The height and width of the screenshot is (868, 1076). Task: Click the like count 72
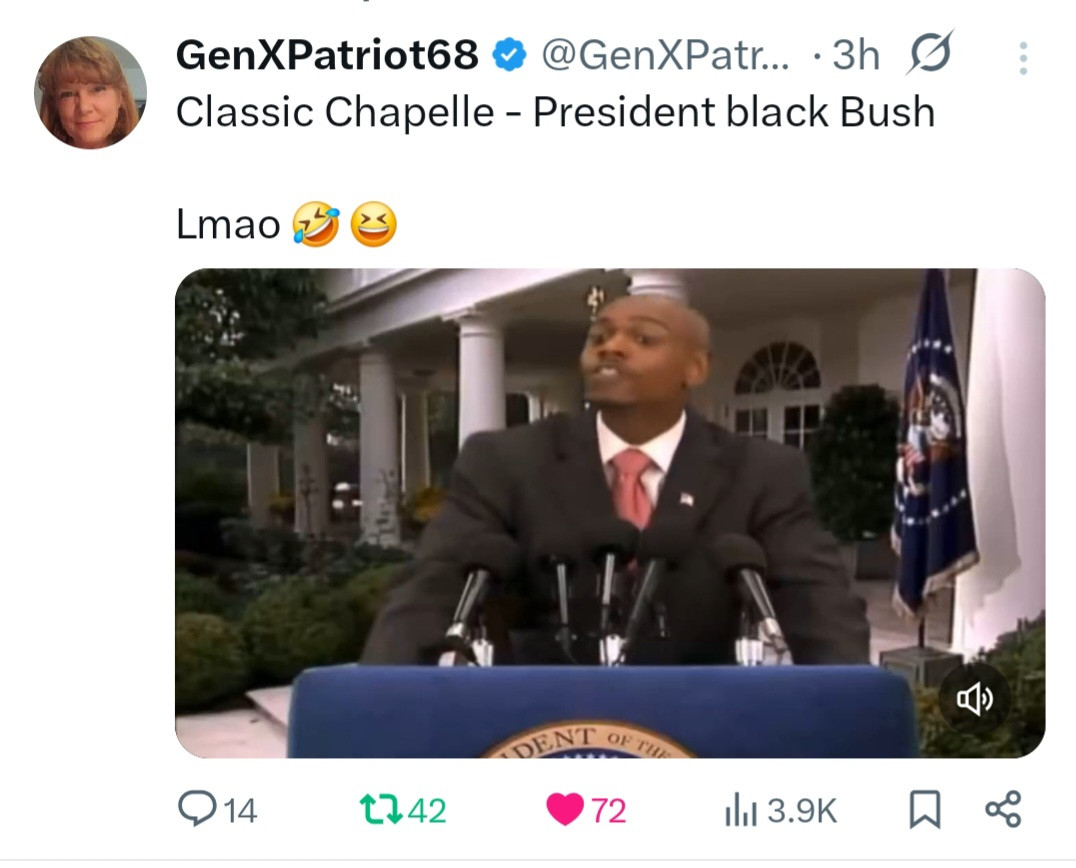tap(609, 811)
